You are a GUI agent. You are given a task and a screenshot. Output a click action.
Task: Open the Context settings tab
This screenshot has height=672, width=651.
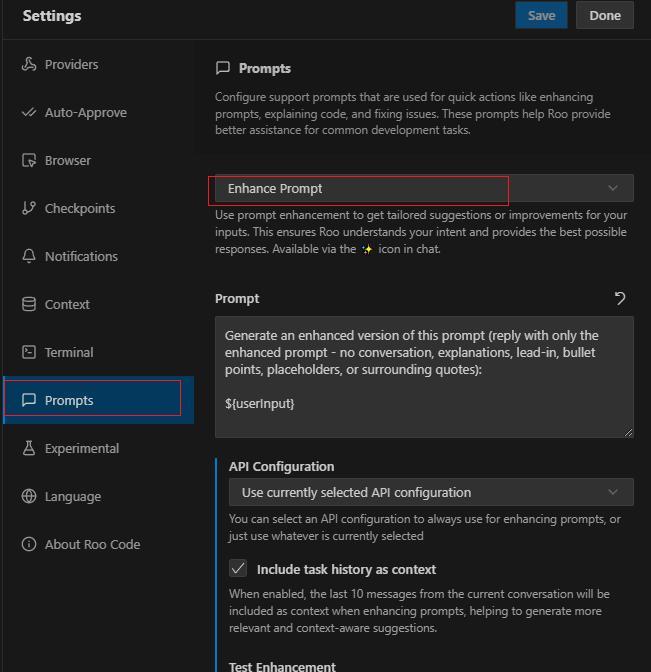point(98,304)
